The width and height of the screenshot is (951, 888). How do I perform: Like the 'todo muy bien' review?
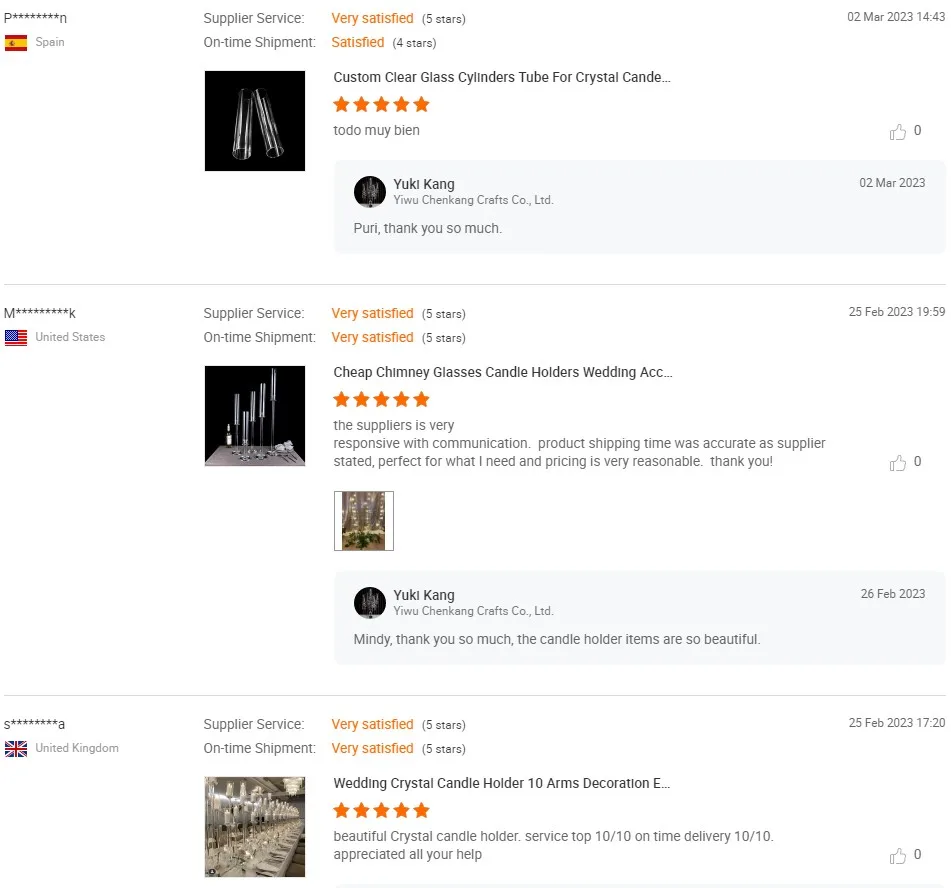(x=898, y=132)
